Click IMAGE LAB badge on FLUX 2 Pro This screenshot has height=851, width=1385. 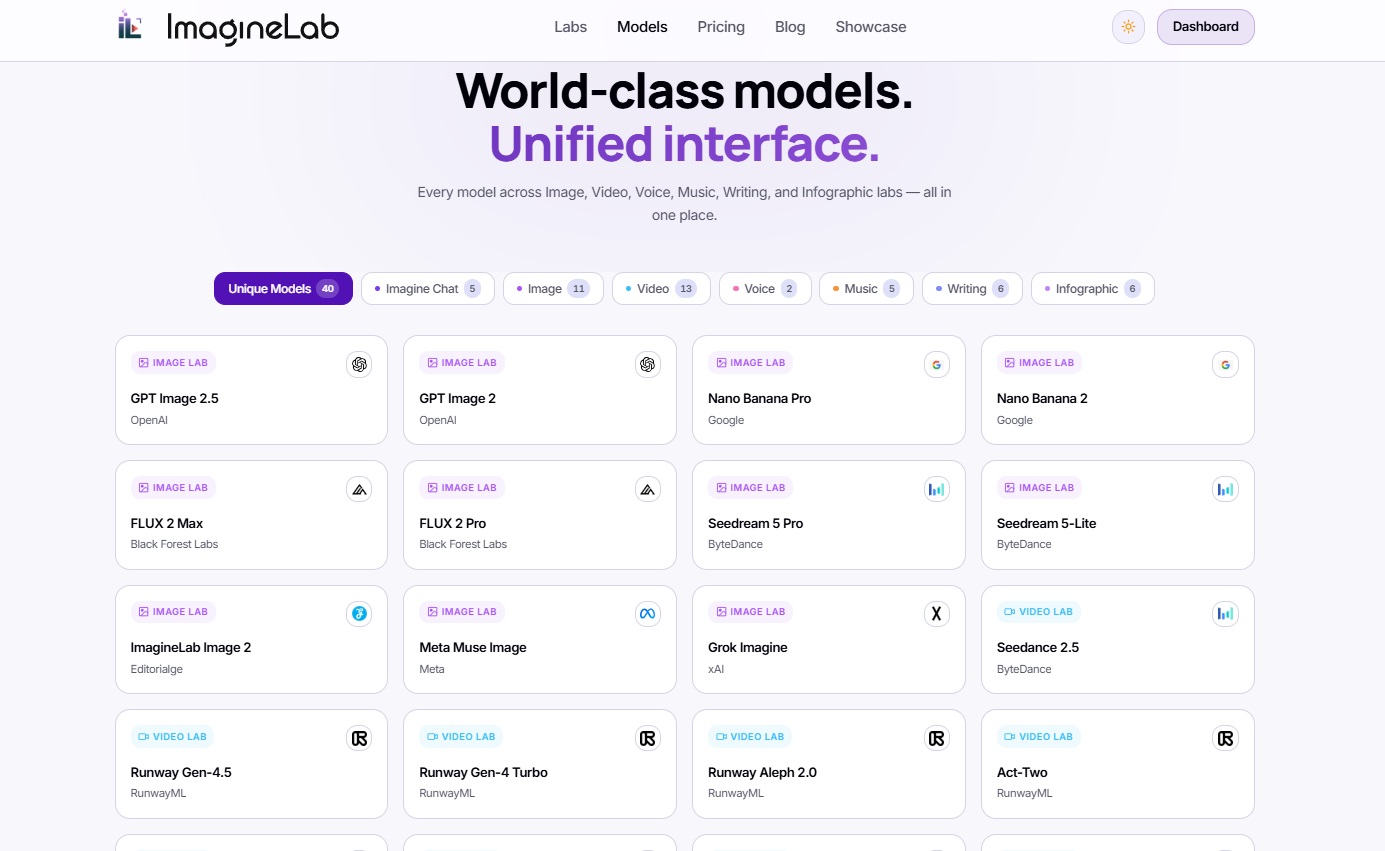pos(462,488)
